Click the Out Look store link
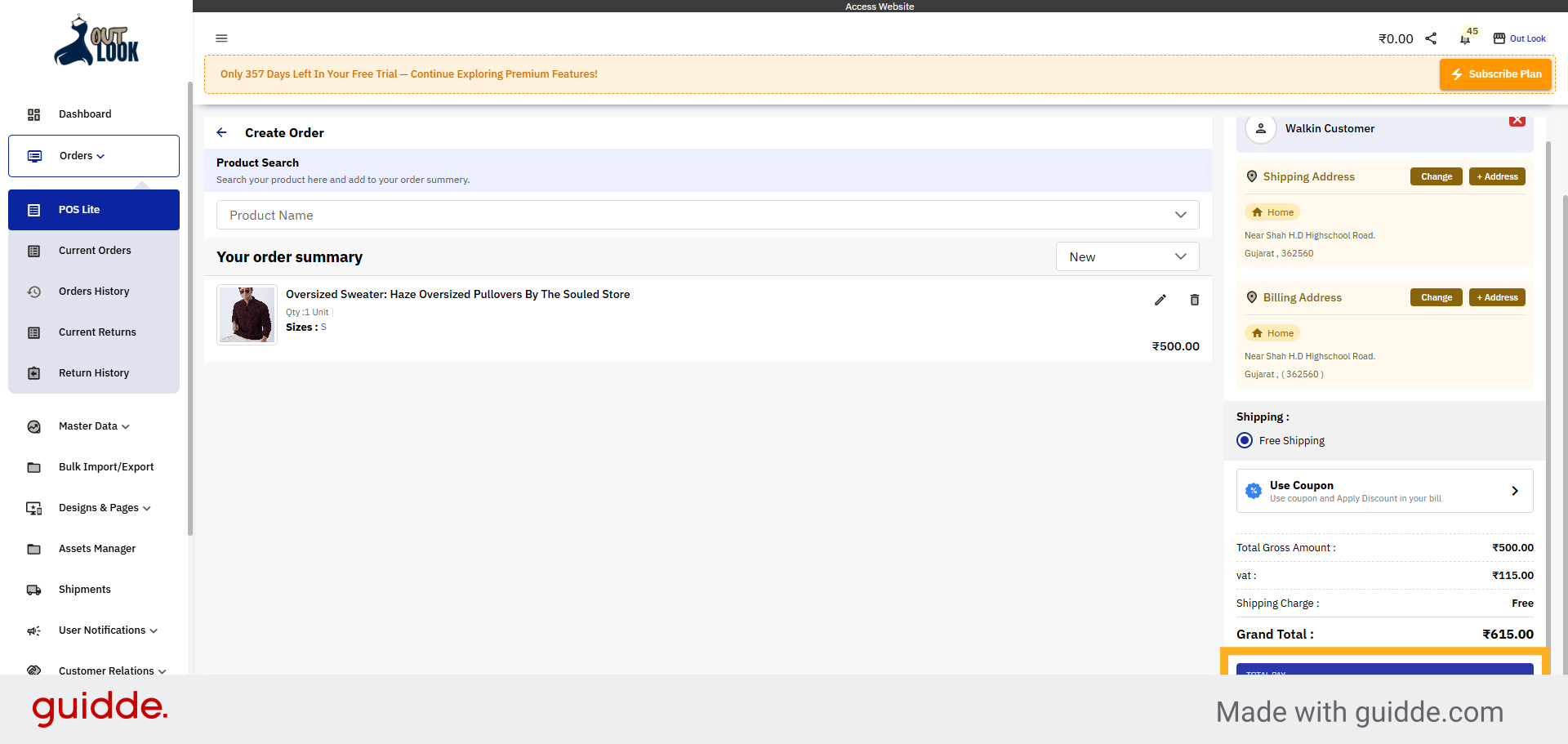 [1527, 38]
